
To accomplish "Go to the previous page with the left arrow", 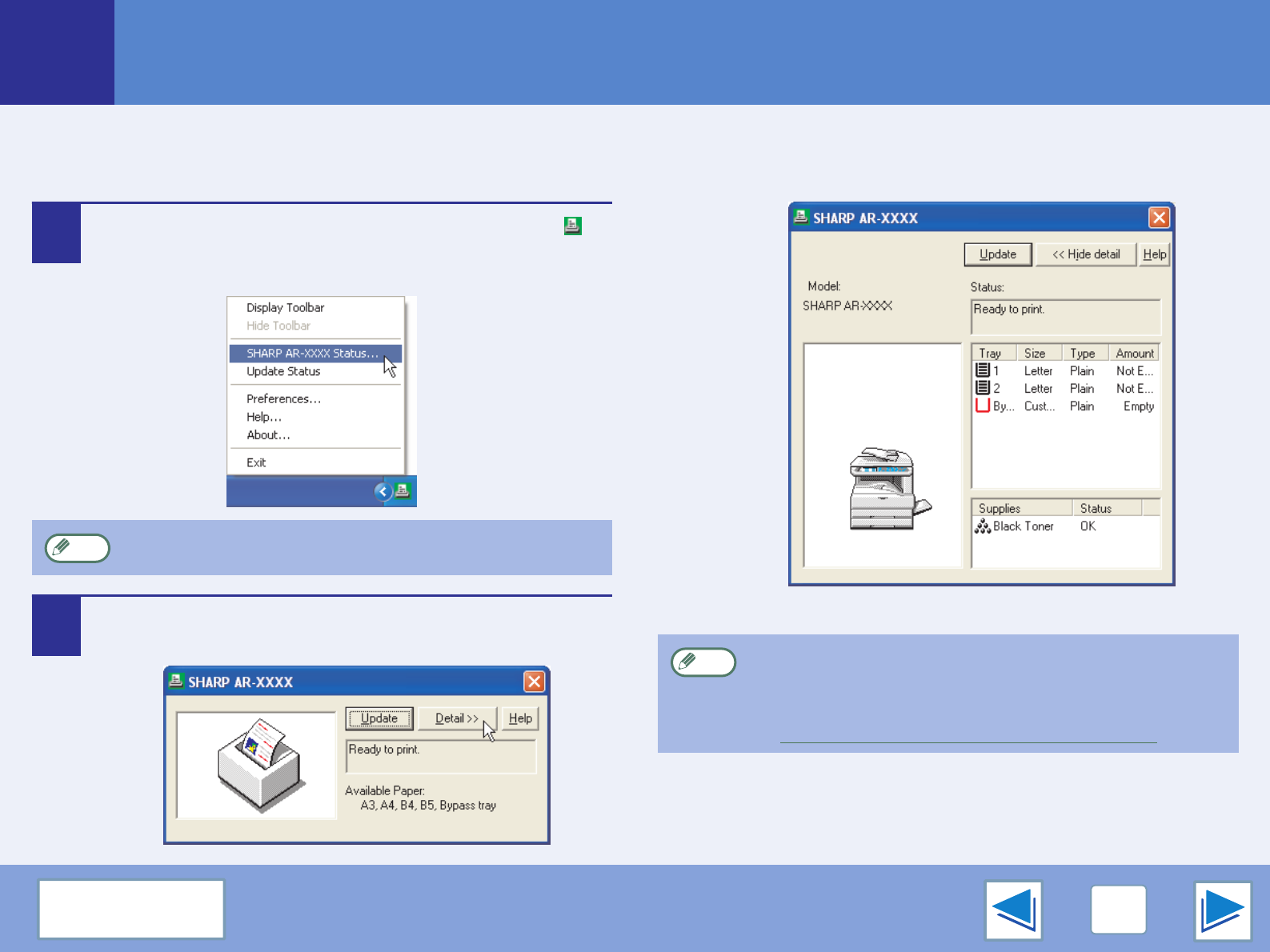I will (1014, 910).
